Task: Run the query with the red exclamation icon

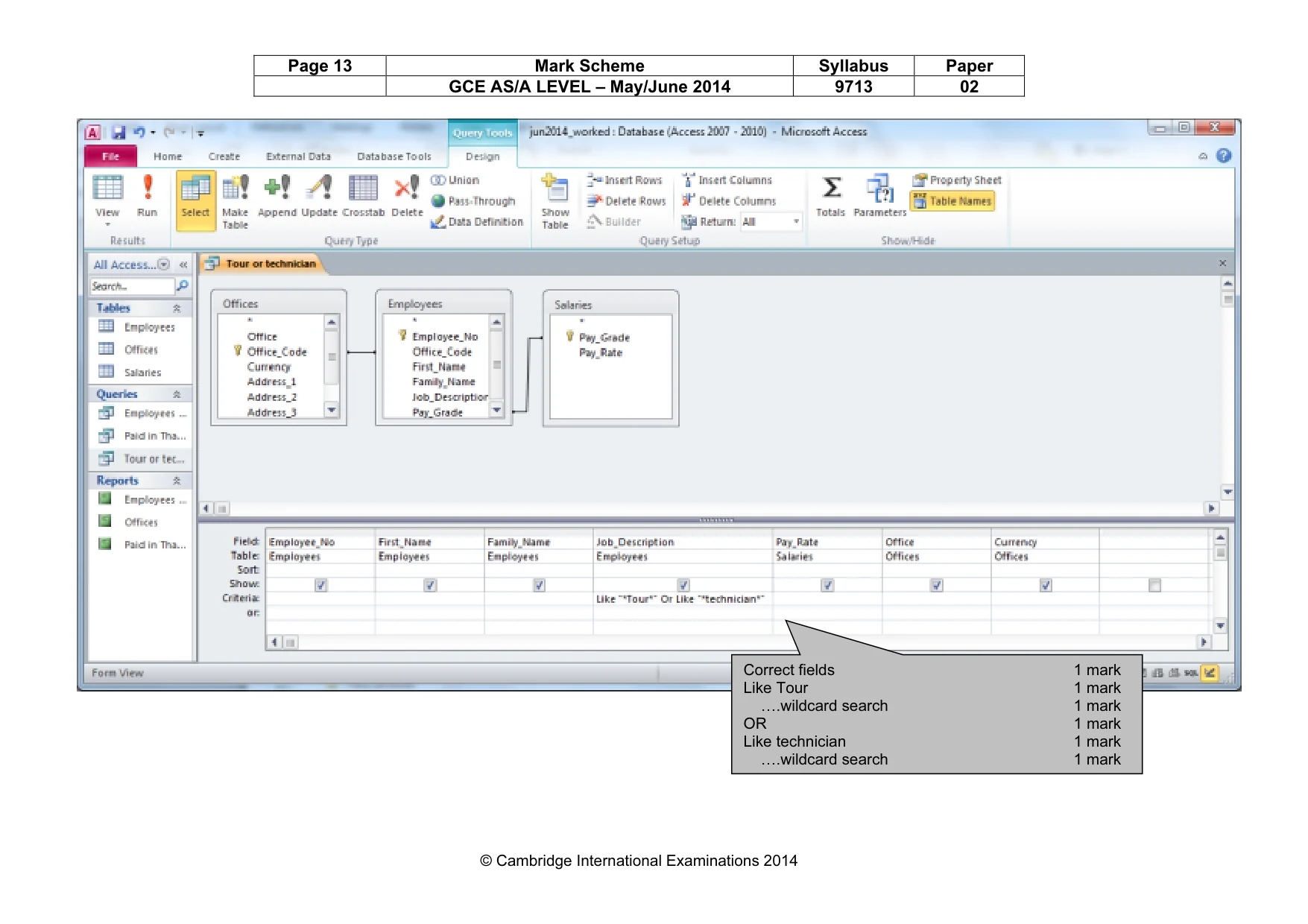Action: 148,195
